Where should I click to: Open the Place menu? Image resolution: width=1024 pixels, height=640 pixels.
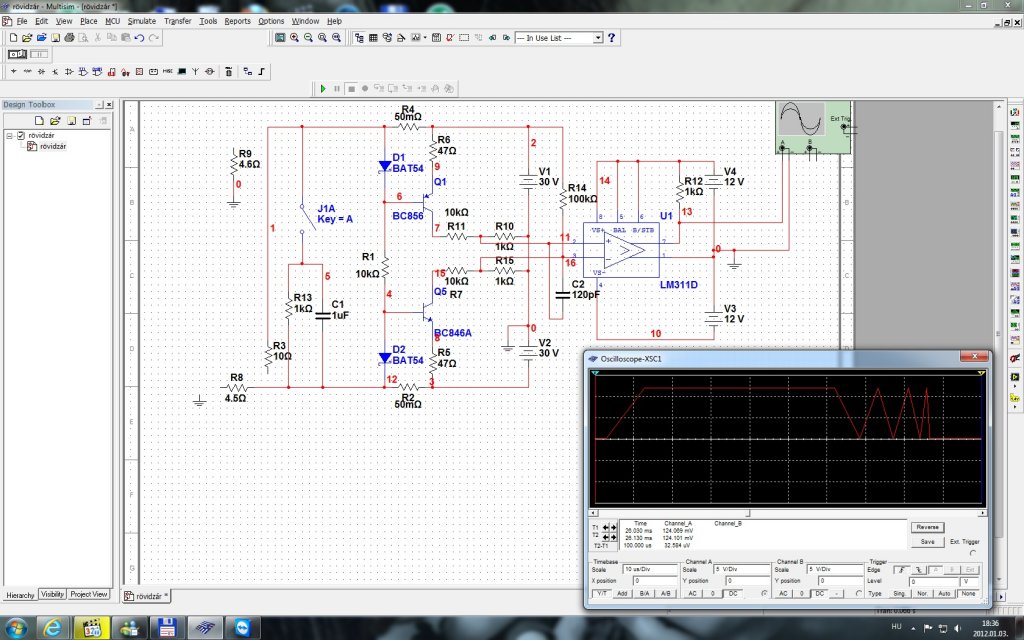pyautogui.click(x=88, y=21)
